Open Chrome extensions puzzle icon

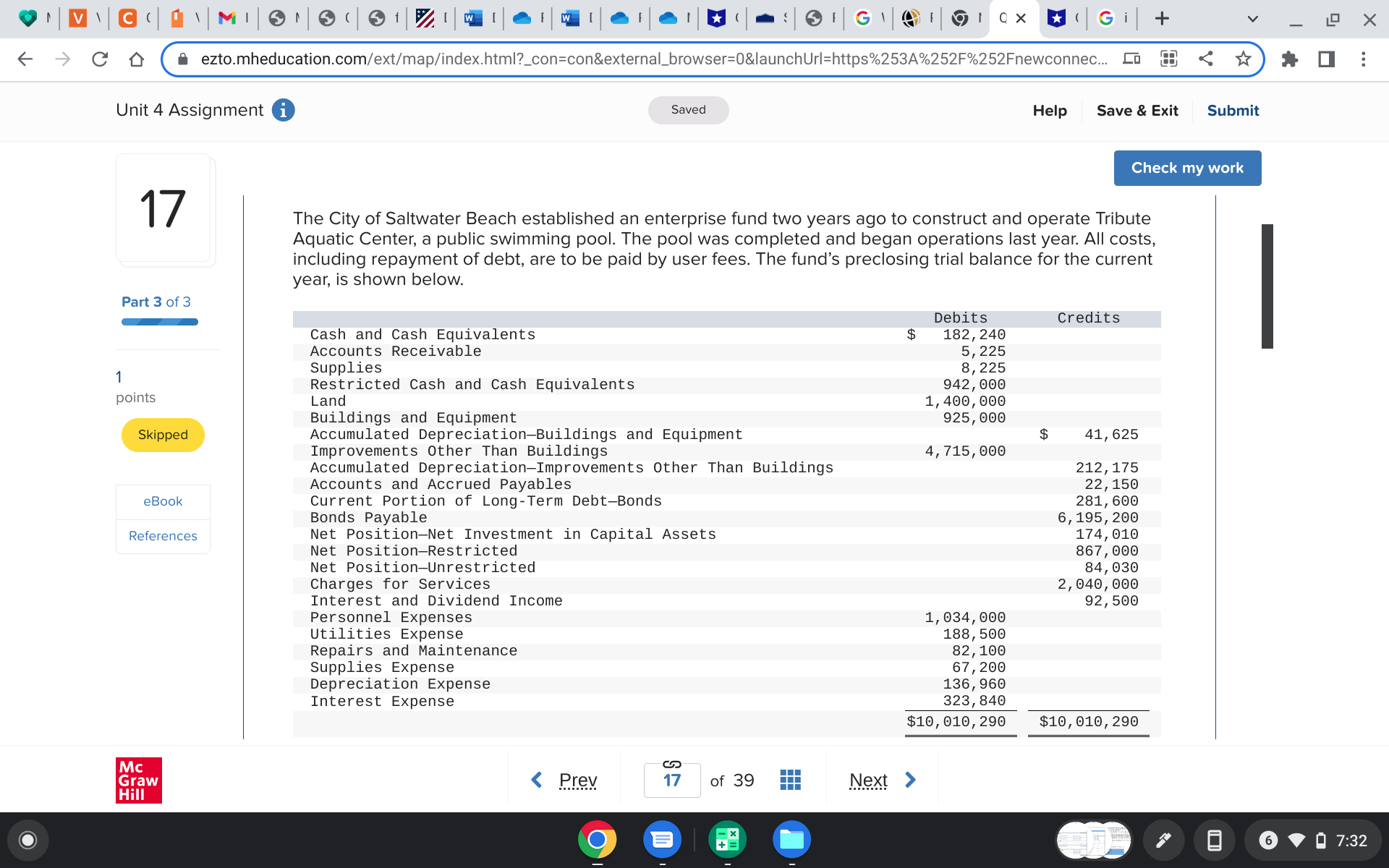1289,59
